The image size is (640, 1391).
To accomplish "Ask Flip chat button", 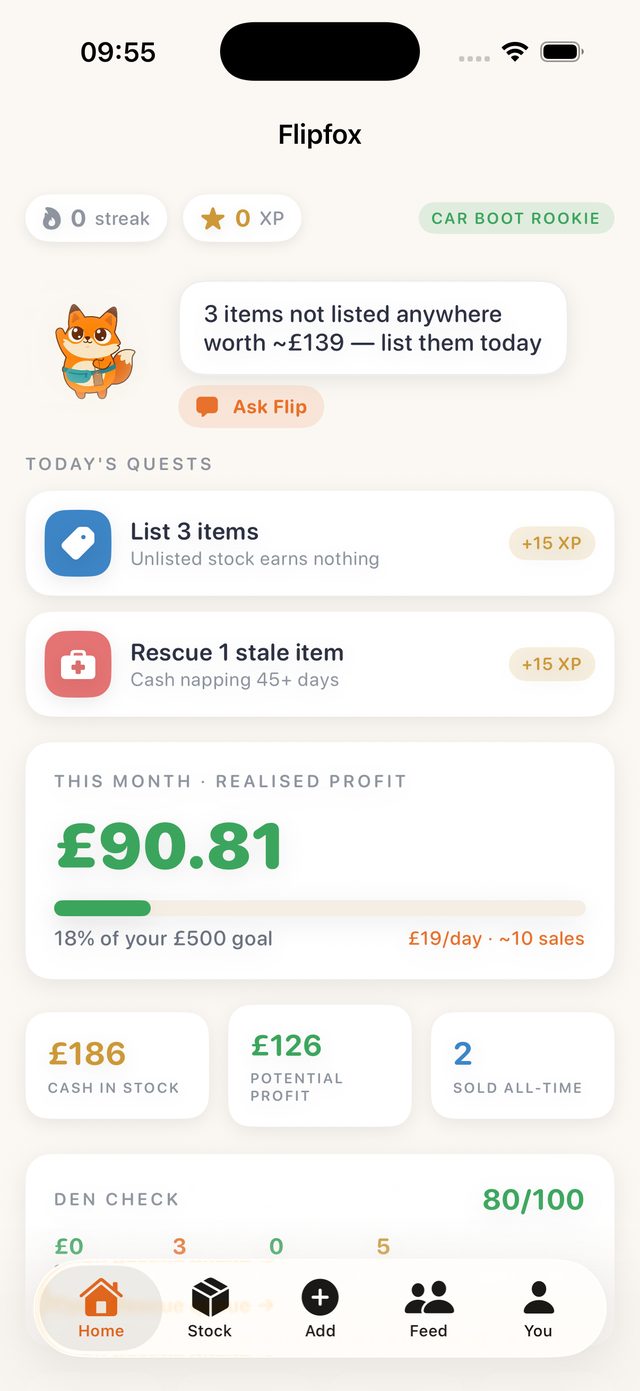I will [x=251, y=407].
